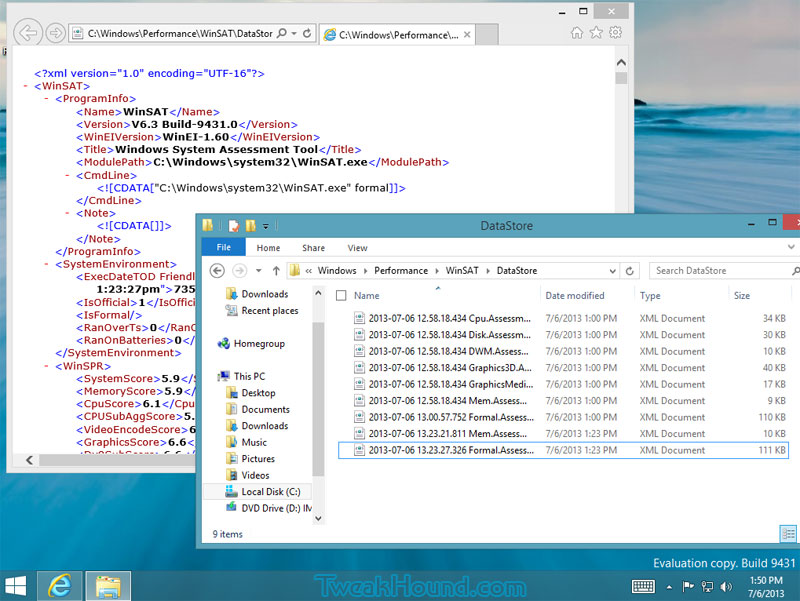800x601 pixels.
Task: Click DataStore in the breadcrumb path
Action: [x=517, y=270]
